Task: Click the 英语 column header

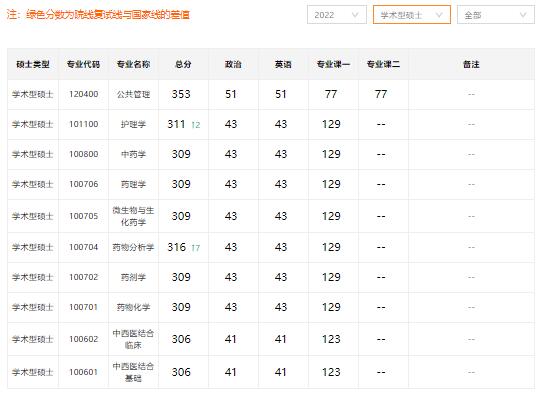Action: click(x=283, y=64)
